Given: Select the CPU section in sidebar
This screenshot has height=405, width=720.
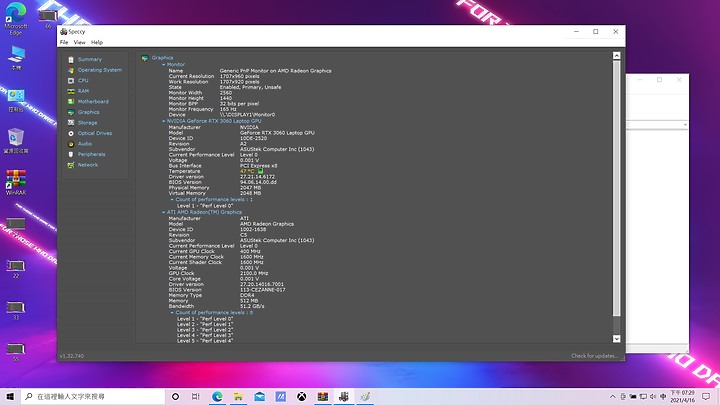Looking at the screenshot, I should (x=83, y=80).
